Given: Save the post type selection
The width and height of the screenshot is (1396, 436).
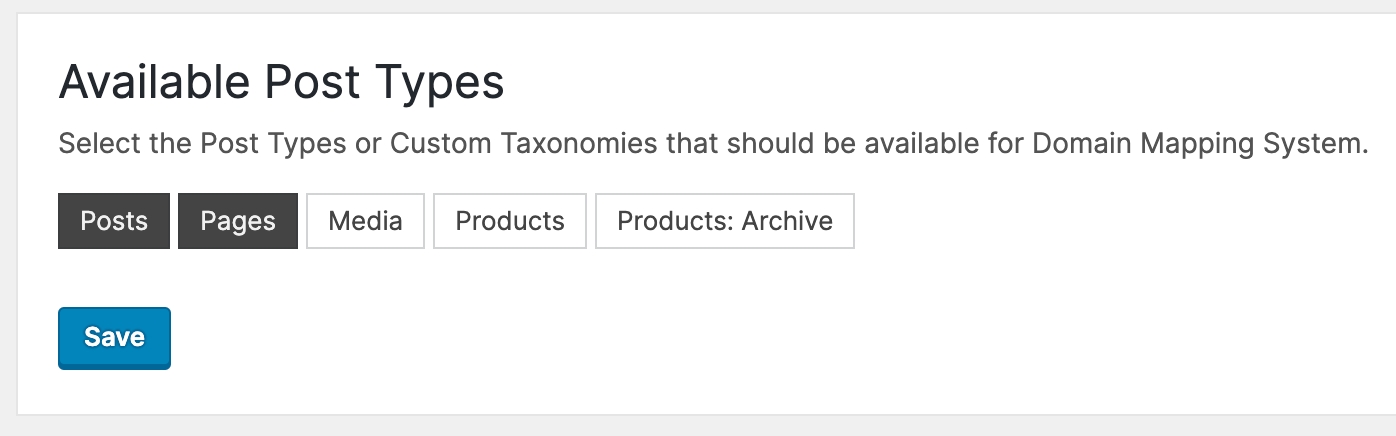Looking at the screenshot, I should [x=114, y=338].
